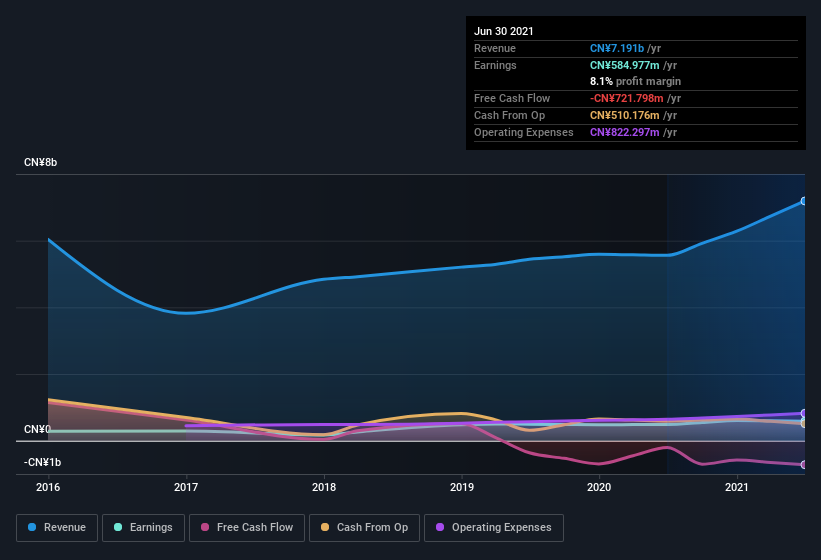This screenshot has width=821, height=560.
Task: Click the 2021 x-axis label
Action: pos(737,487)
